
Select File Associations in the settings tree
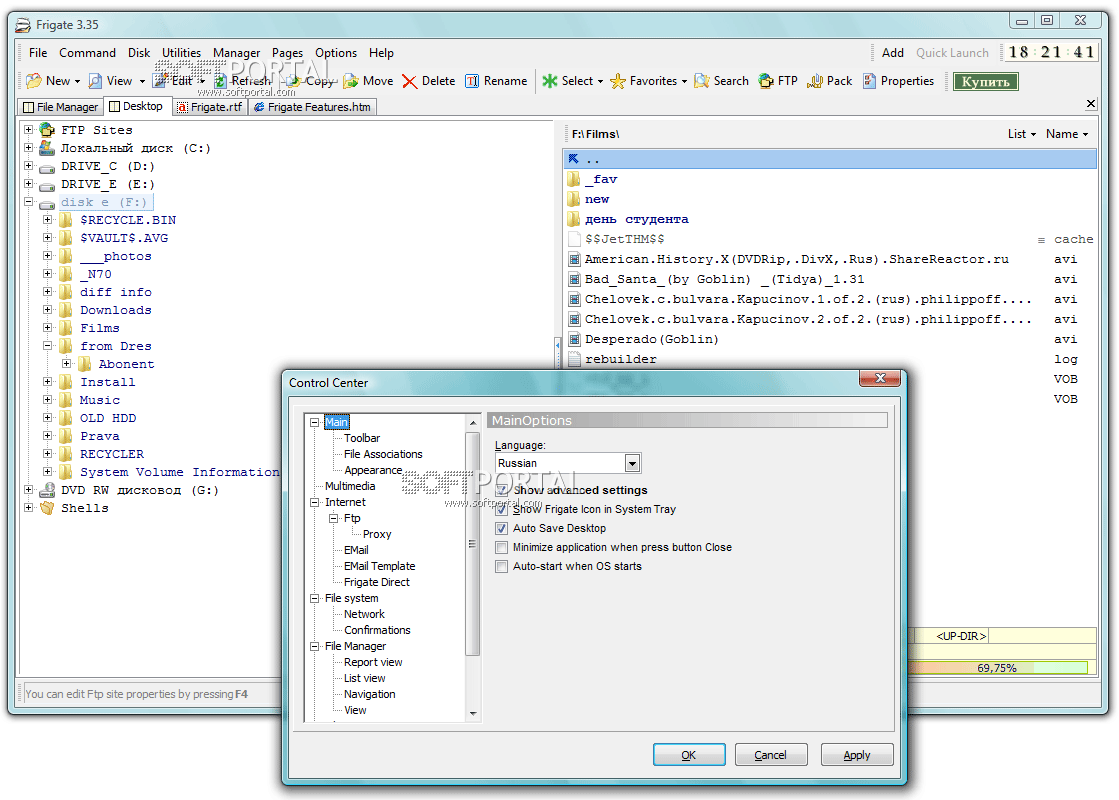point(383,454)
